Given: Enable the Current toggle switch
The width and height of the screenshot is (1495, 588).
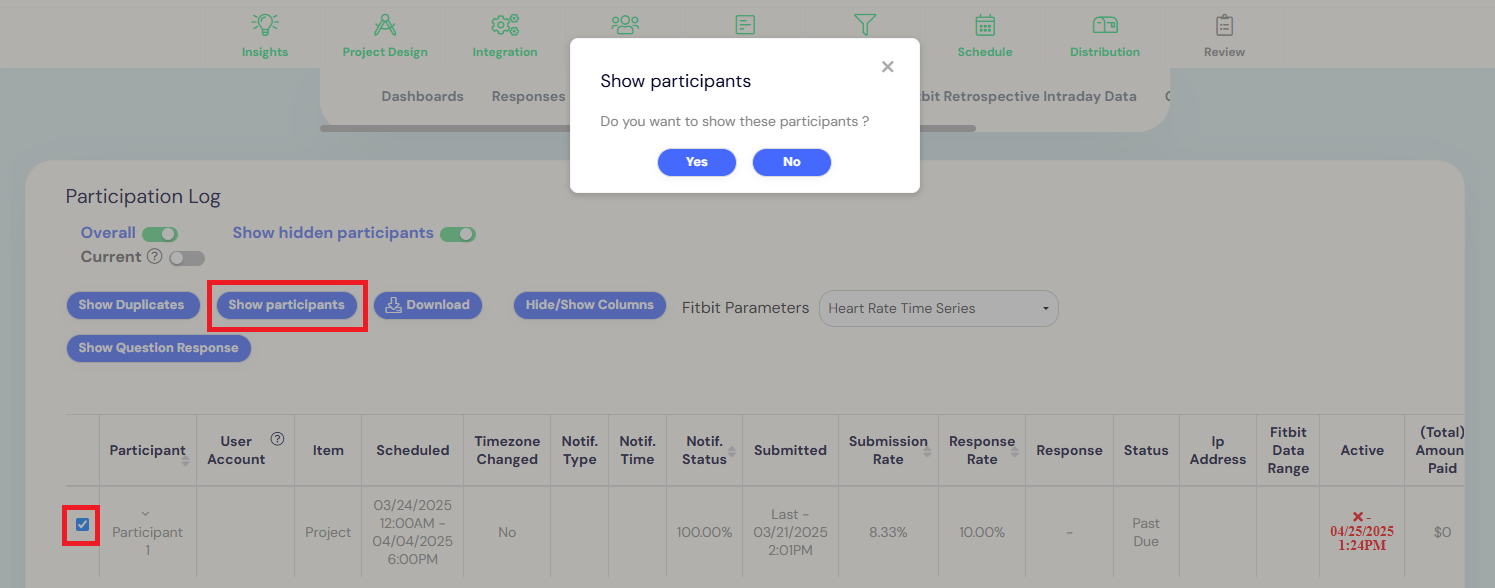Looking at the screenshot, I should [x=186, y=258].
